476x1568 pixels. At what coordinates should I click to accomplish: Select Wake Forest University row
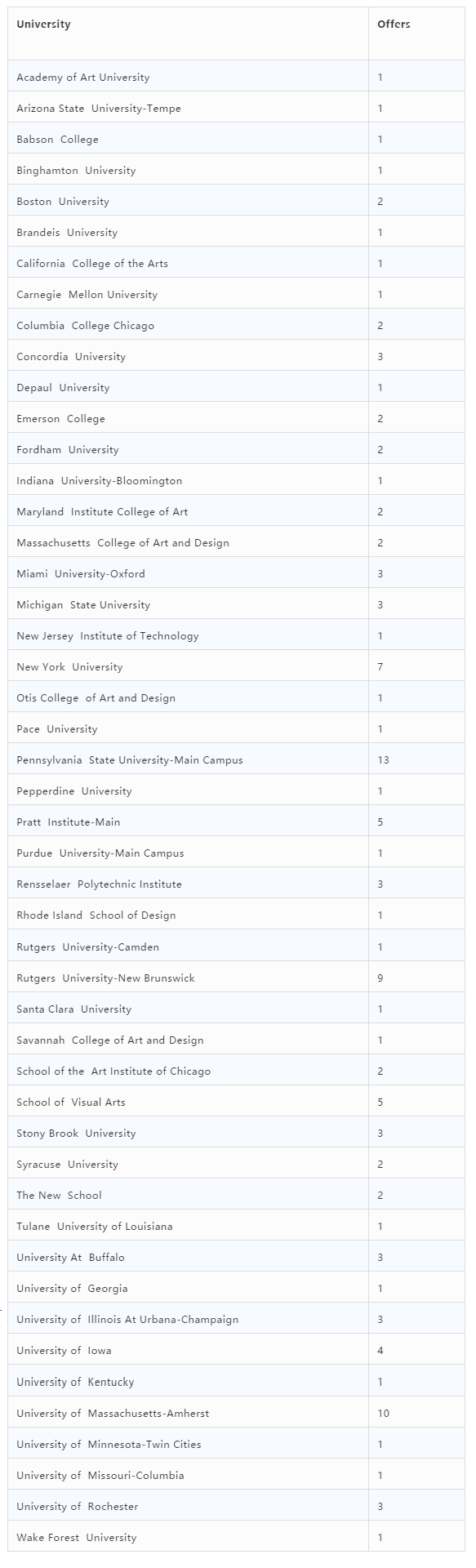point(237,1537)
